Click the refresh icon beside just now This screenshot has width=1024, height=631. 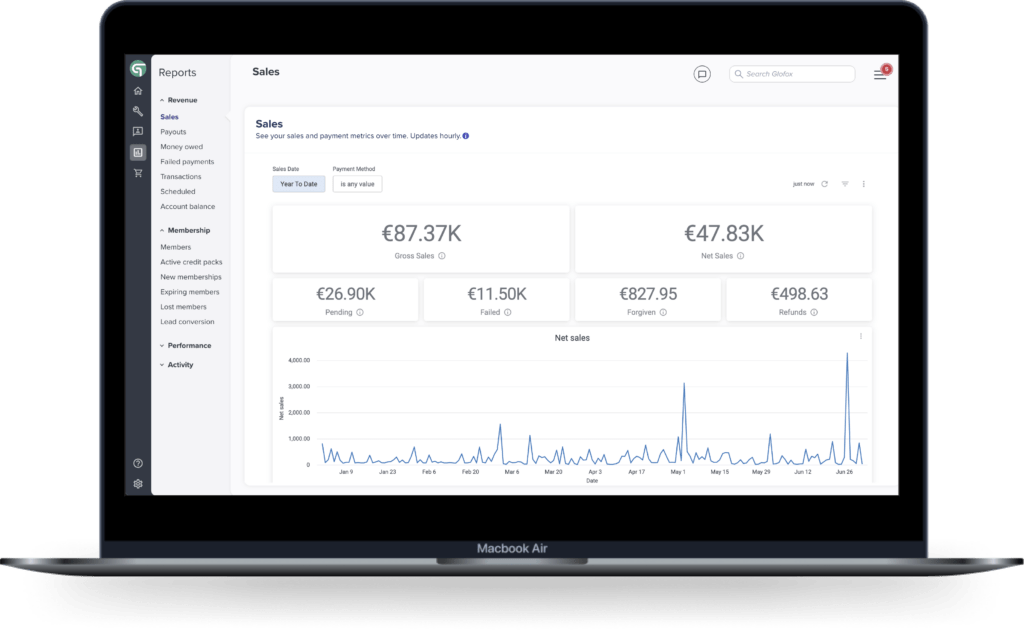tap(825, 184)
